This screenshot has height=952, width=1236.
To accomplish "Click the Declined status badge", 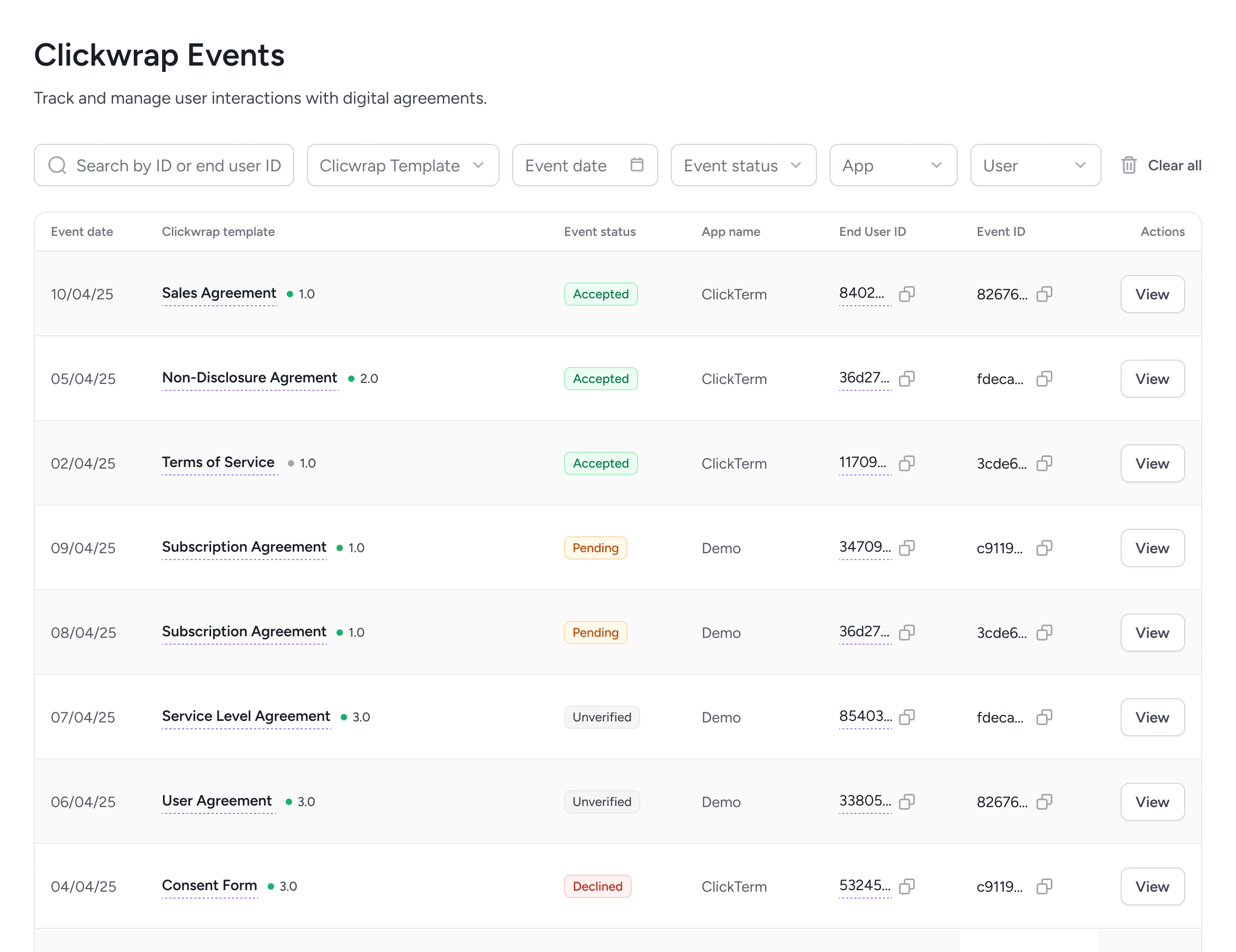I will (x=597, y=886).
